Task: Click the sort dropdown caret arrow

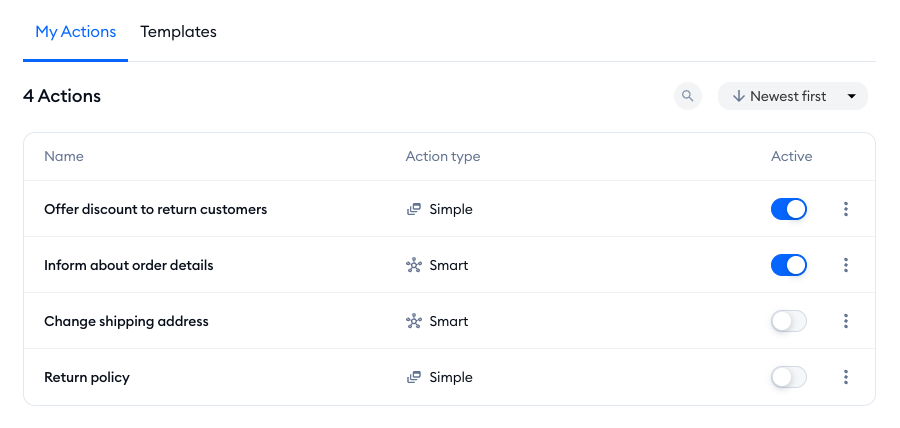Action: (852, 96)
